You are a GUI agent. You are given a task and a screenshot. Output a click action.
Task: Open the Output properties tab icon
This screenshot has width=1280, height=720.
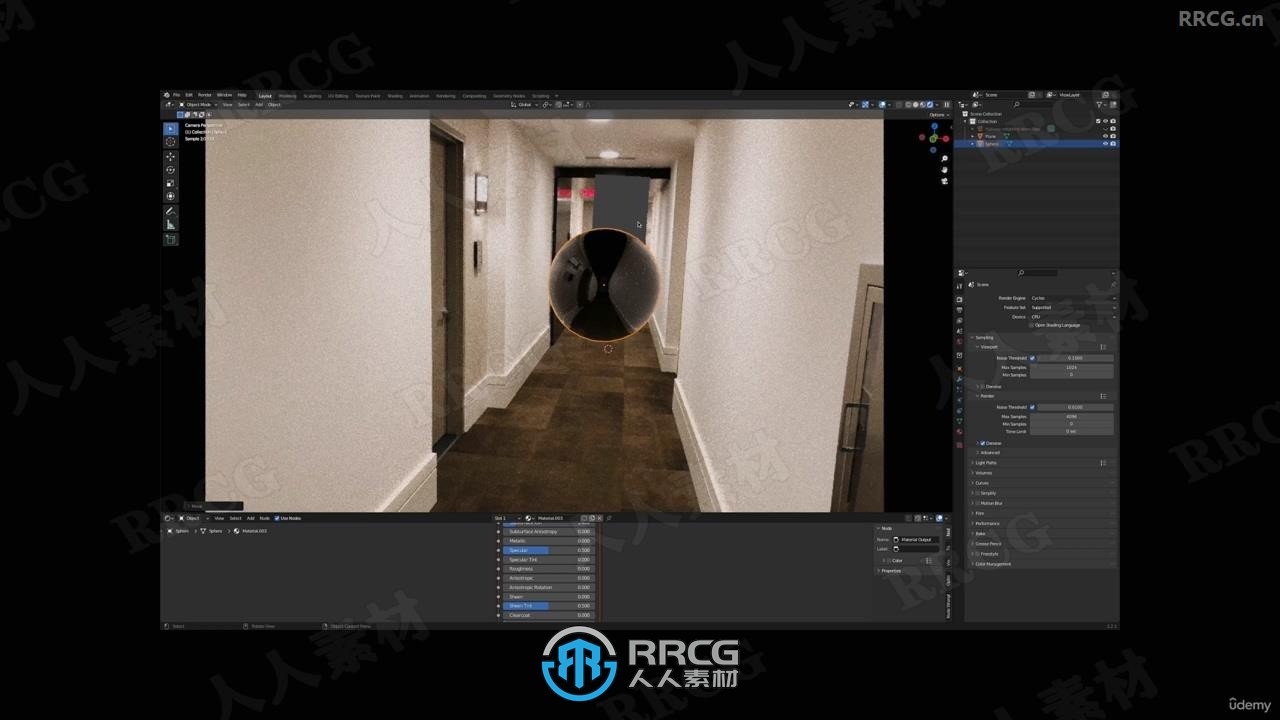click(959, 310)
